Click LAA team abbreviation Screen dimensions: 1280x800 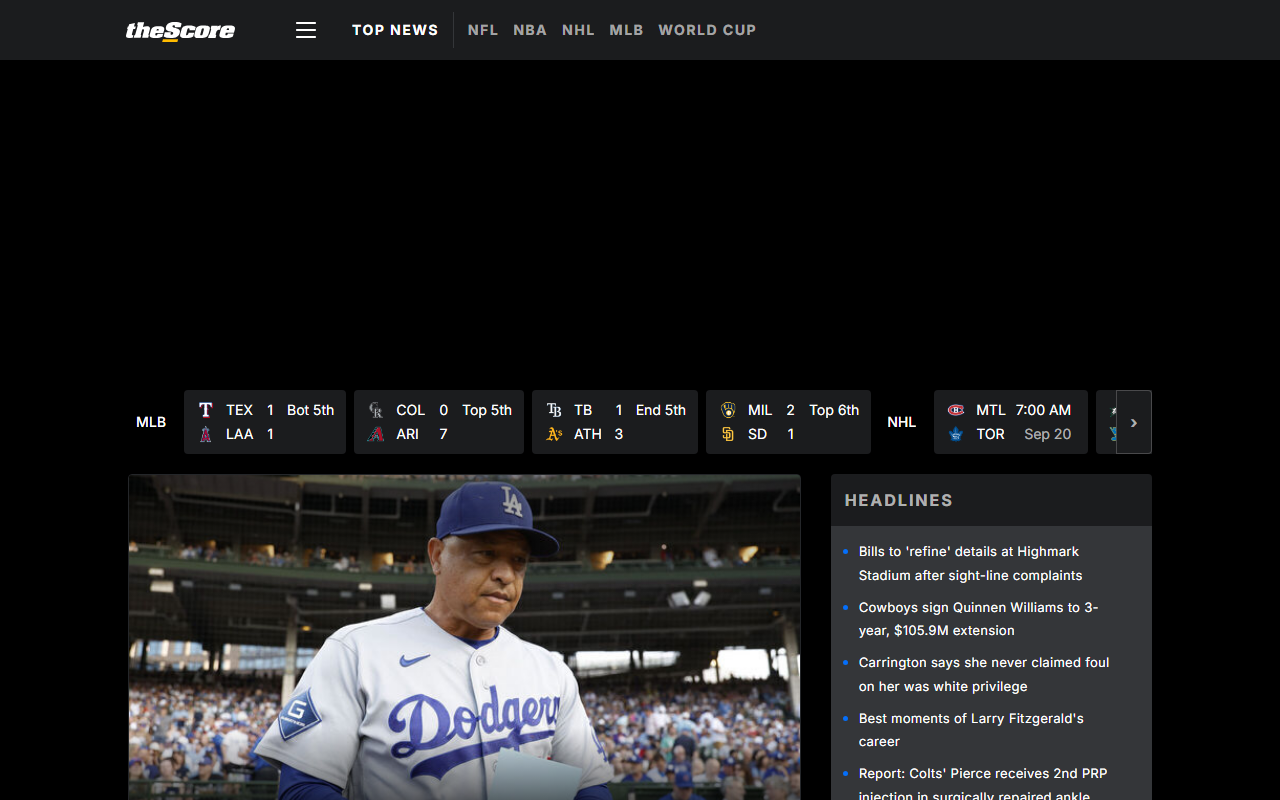click(x=239, y=434)
